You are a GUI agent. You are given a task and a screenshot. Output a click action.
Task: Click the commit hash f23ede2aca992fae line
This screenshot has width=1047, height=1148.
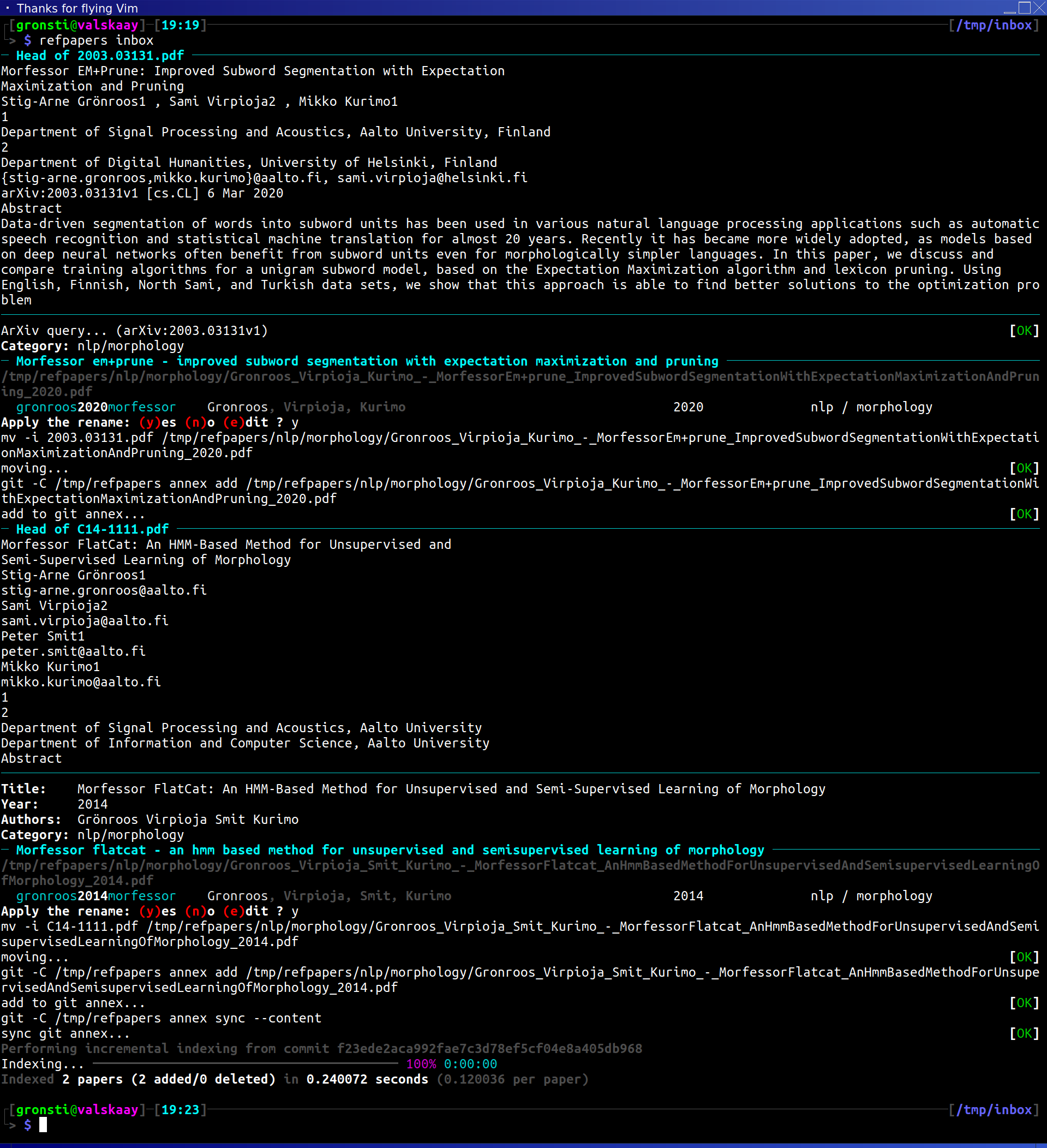(x=322, y=1048)
